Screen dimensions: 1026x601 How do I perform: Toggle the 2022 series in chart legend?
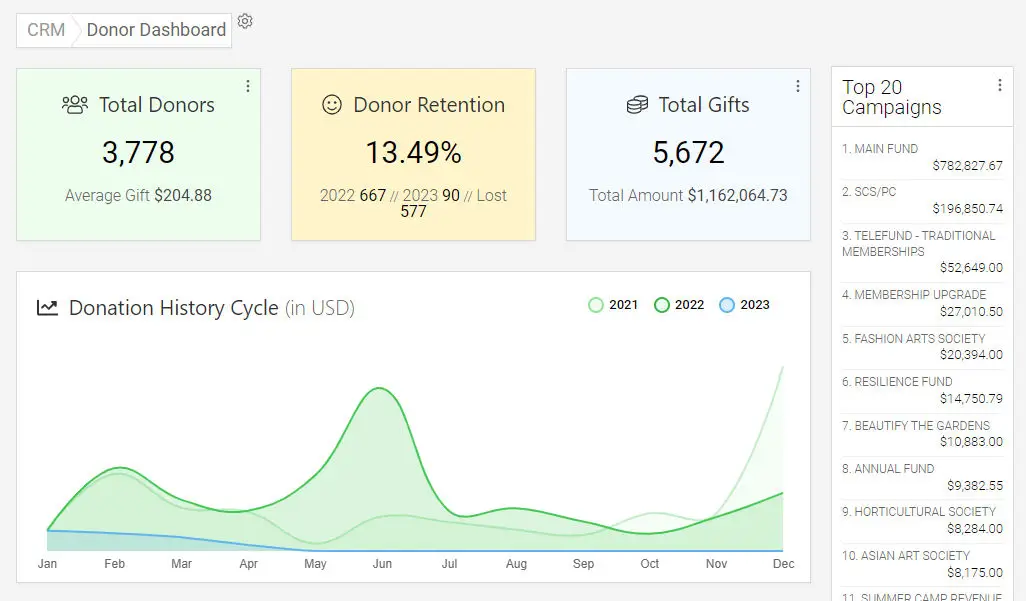679,305
